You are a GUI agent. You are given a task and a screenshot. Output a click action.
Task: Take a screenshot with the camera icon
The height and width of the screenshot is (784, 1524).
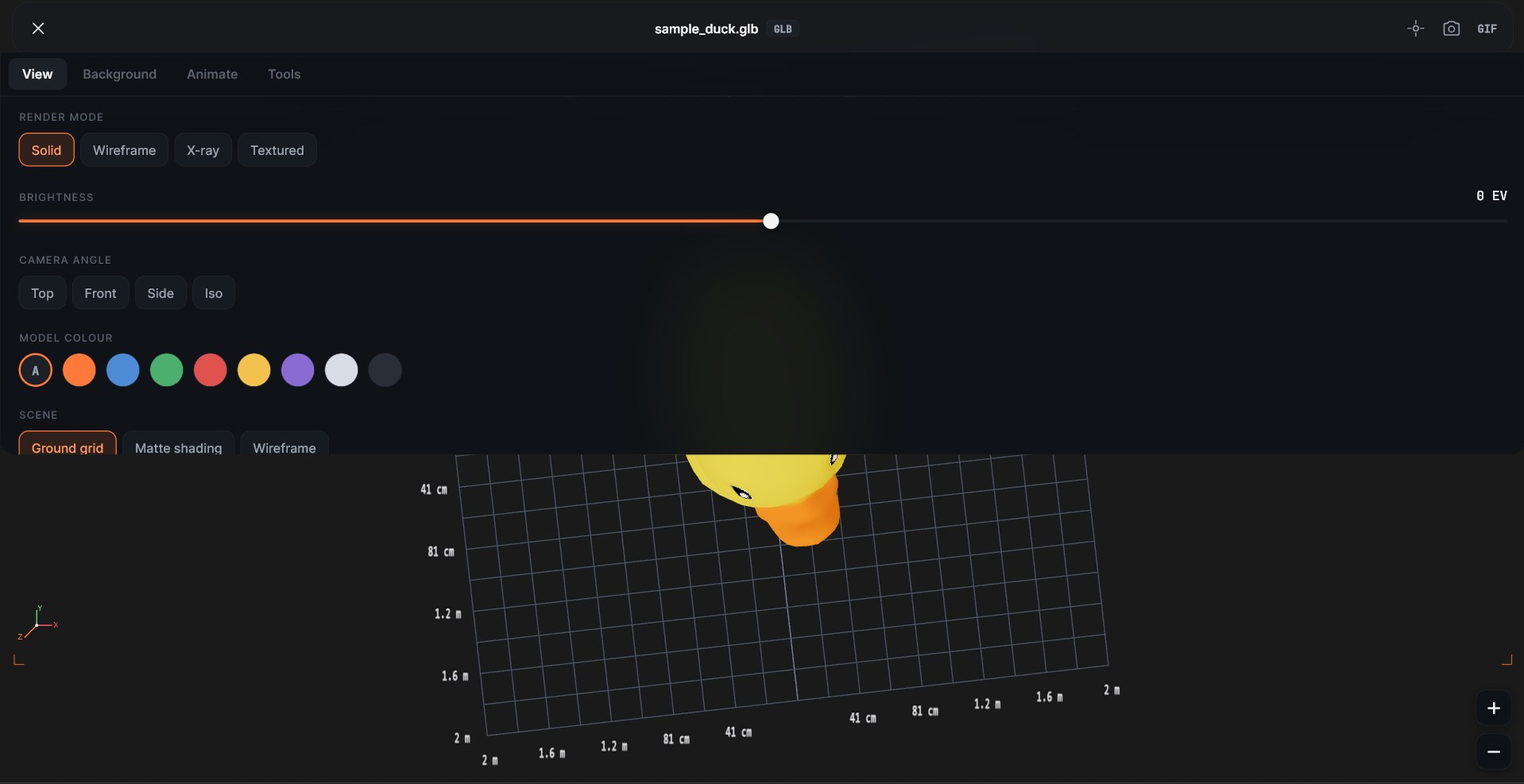[1451, 29]
